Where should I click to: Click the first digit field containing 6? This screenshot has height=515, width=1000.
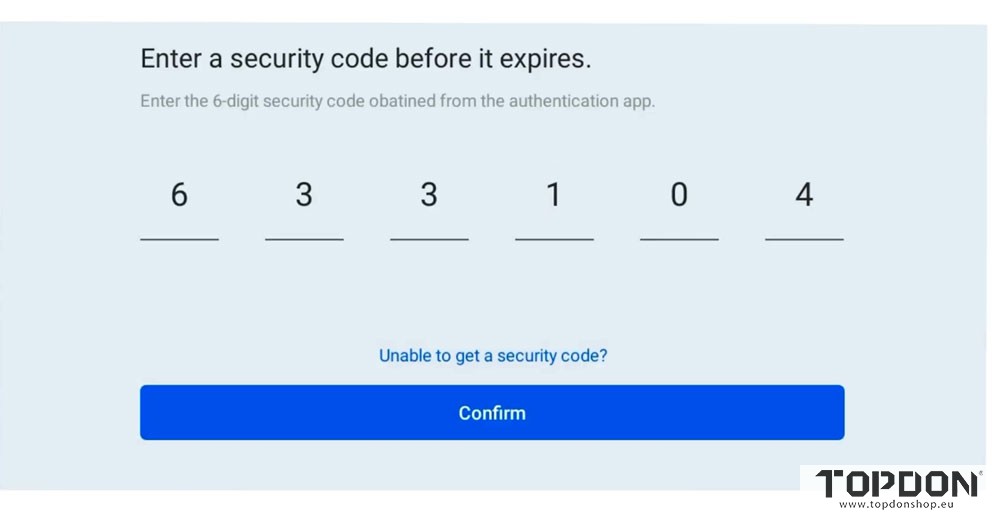[179, 195]
